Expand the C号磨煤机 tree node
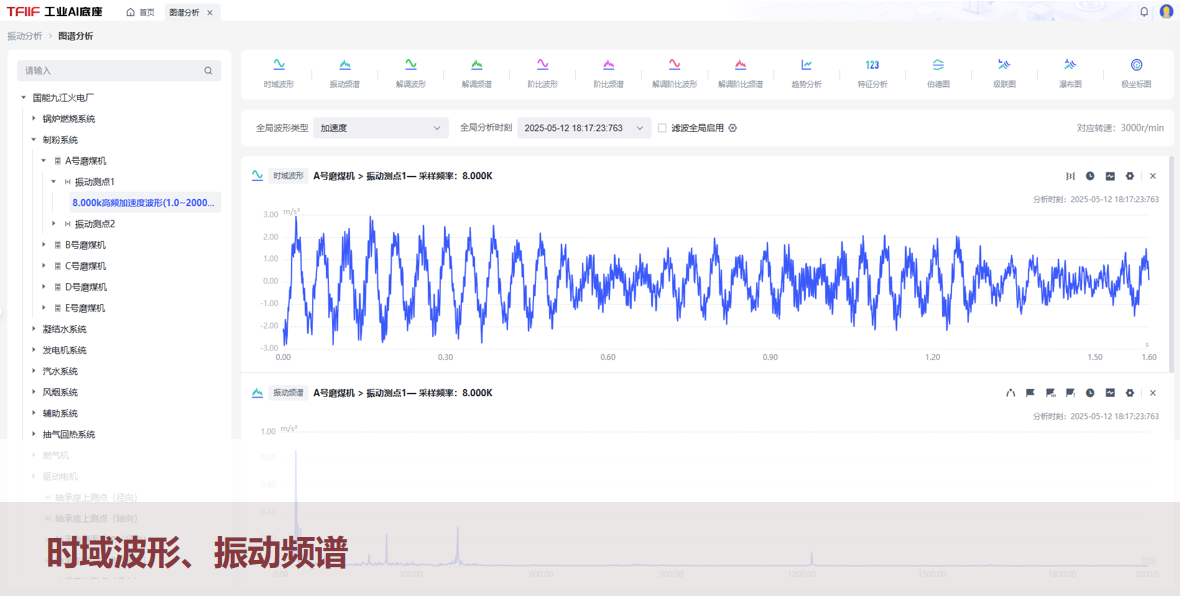1180x596 pixels. pos(44,266)
